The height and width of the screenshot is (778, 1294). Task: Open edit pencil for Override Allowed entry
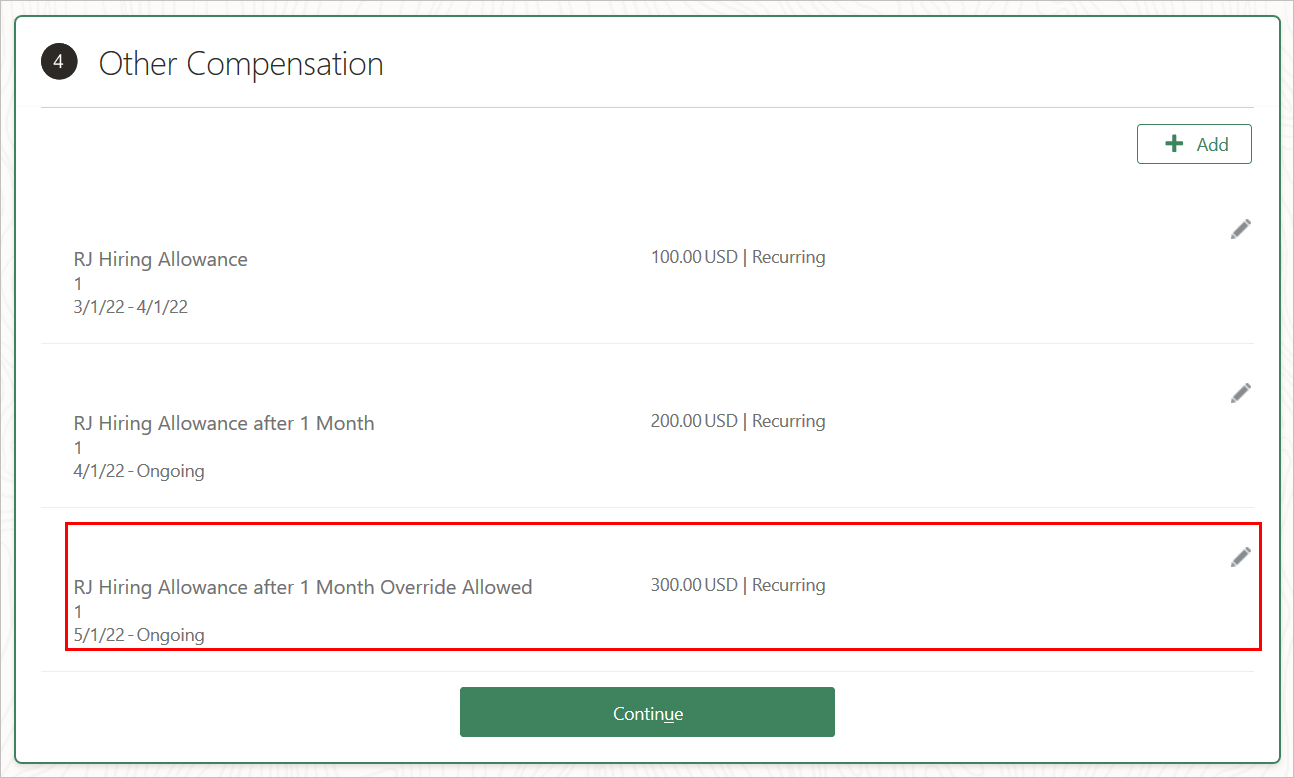tap(1240, 557)
